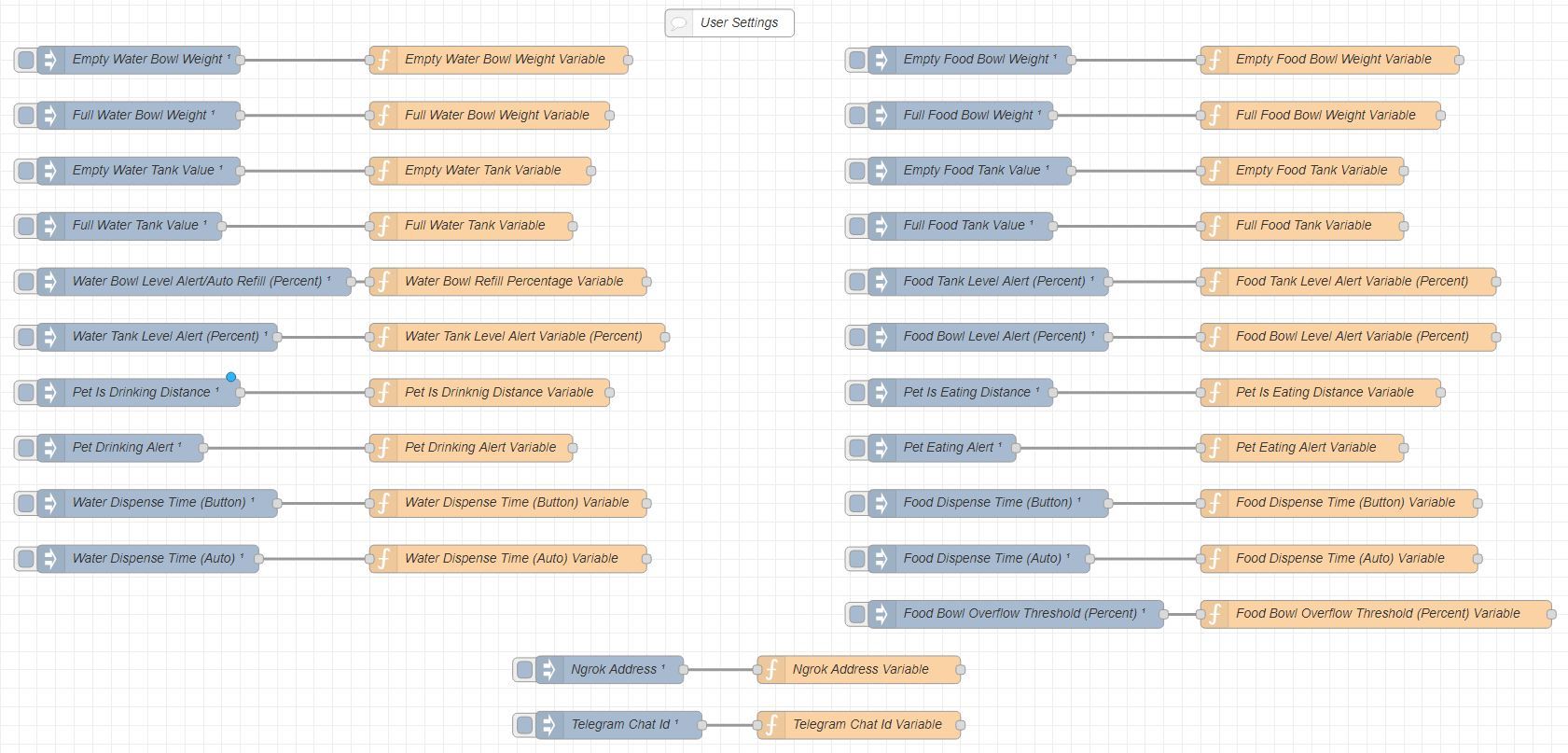Click function icon of Pet Eating Alert Variable

[1214, 448]
